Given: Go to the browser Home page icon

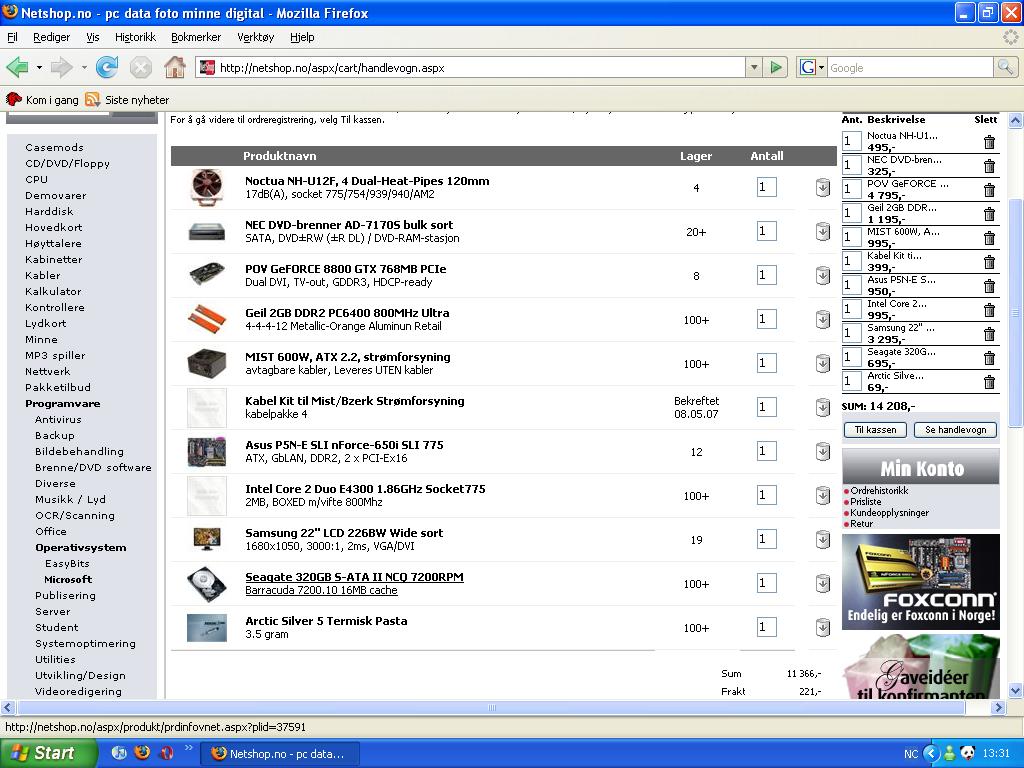Looking at the screenshot, I should pos(174,67).
